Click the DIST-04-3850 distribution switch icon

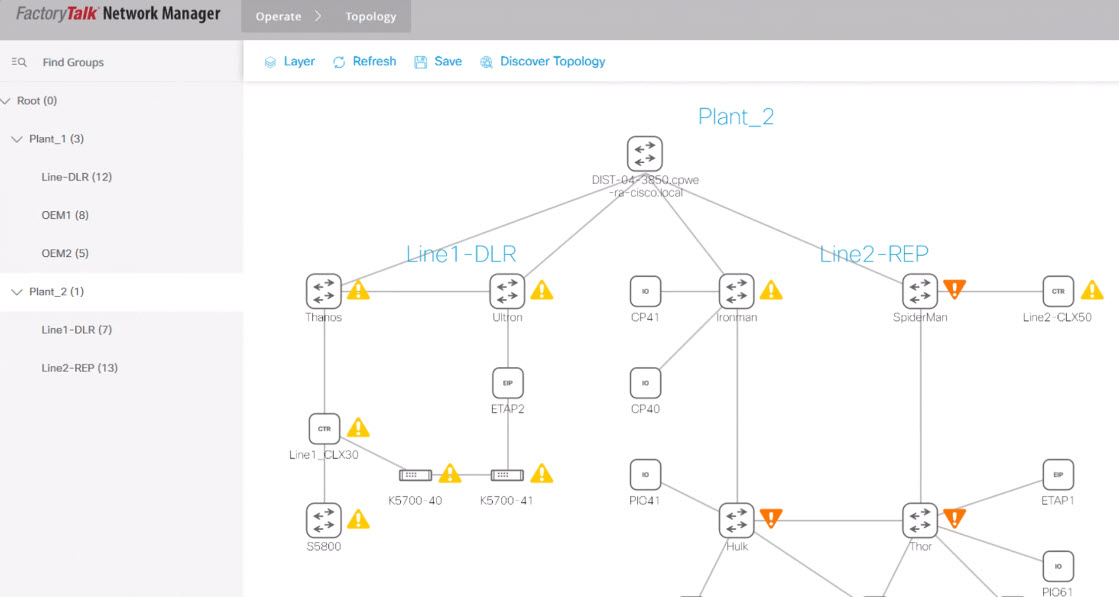point(645,154)
